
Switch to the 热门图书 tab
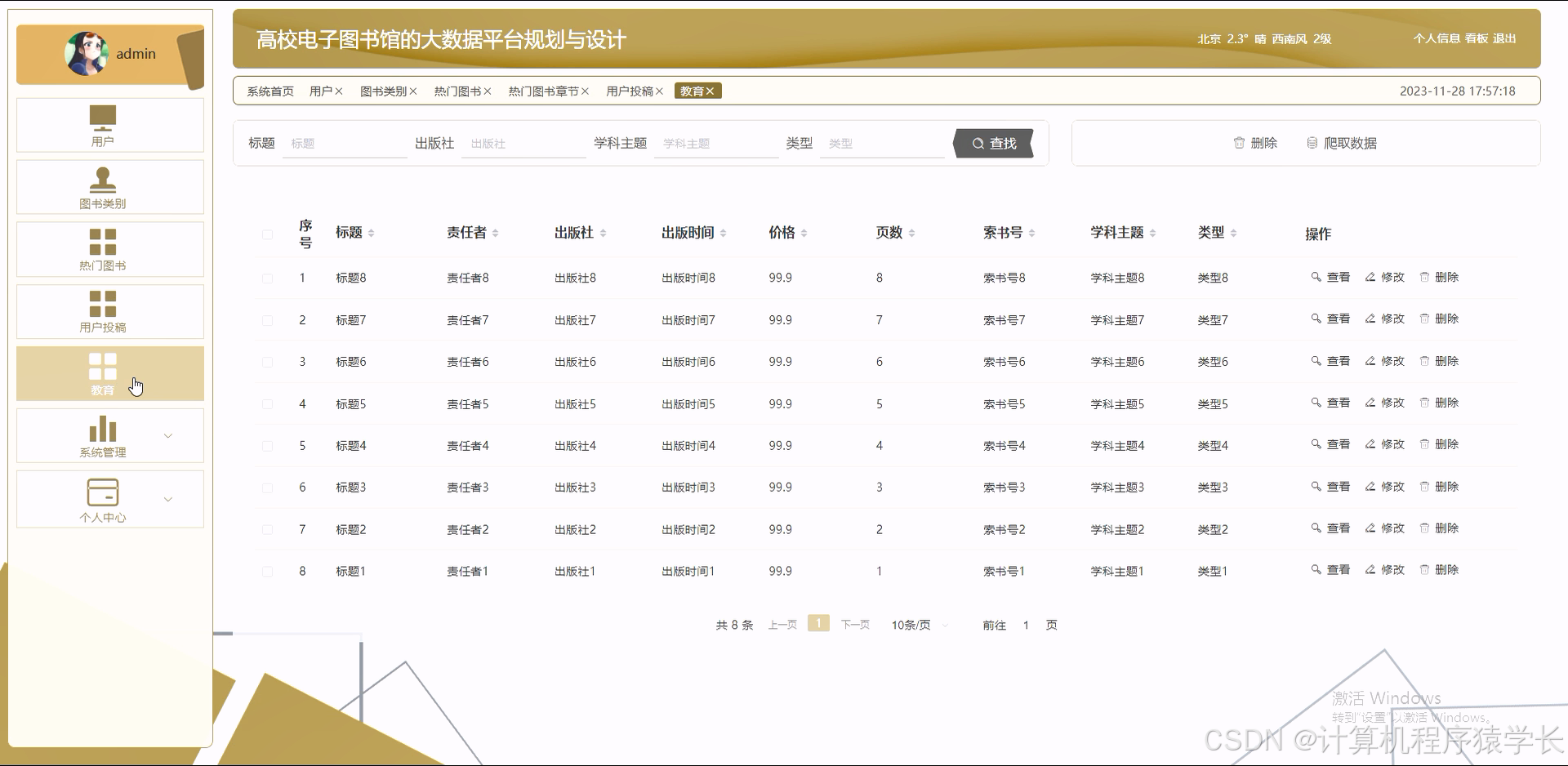(457, 91)
